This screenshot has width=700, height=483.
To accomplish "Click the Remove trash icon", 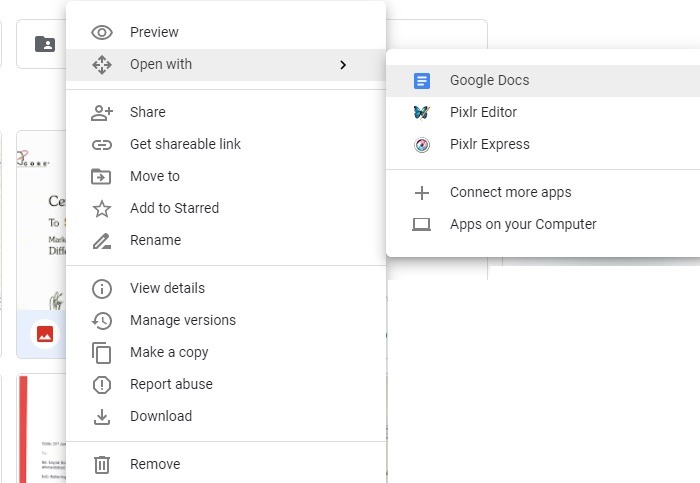I will point(102,465).
